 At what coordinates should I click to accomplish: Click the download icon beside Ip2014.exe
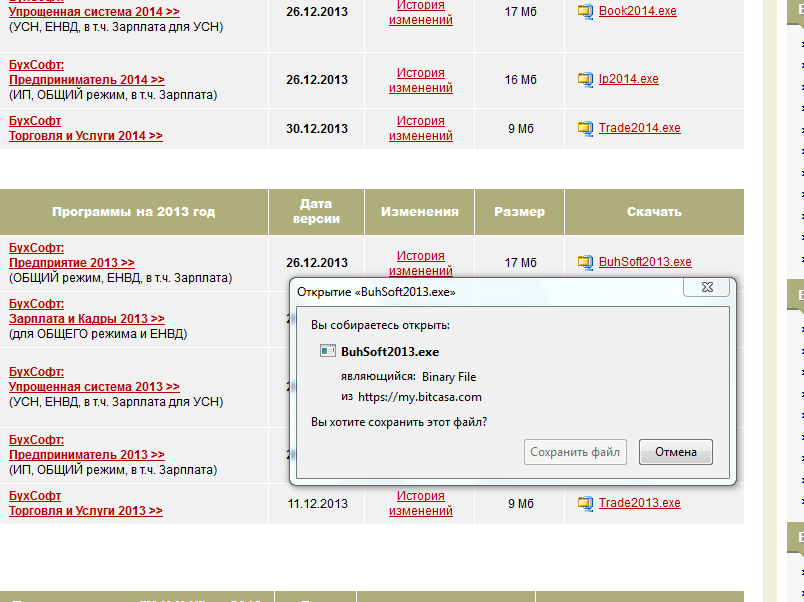tap(585, 79)
